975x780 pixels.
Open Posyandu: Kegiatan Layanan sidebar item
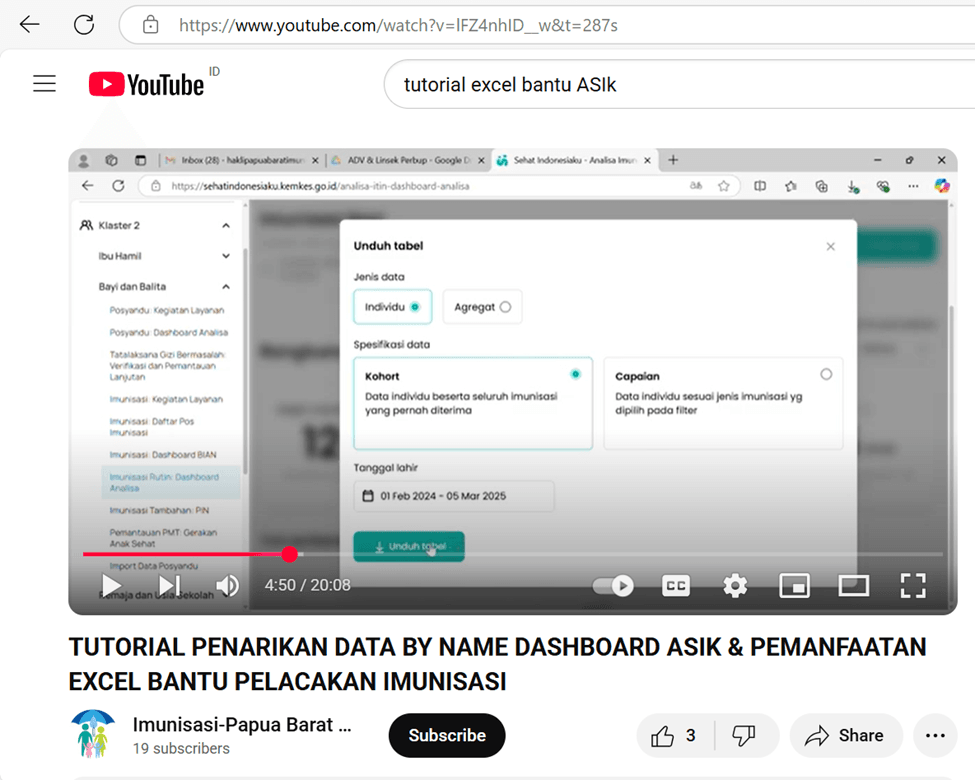(x=167, y=310)
